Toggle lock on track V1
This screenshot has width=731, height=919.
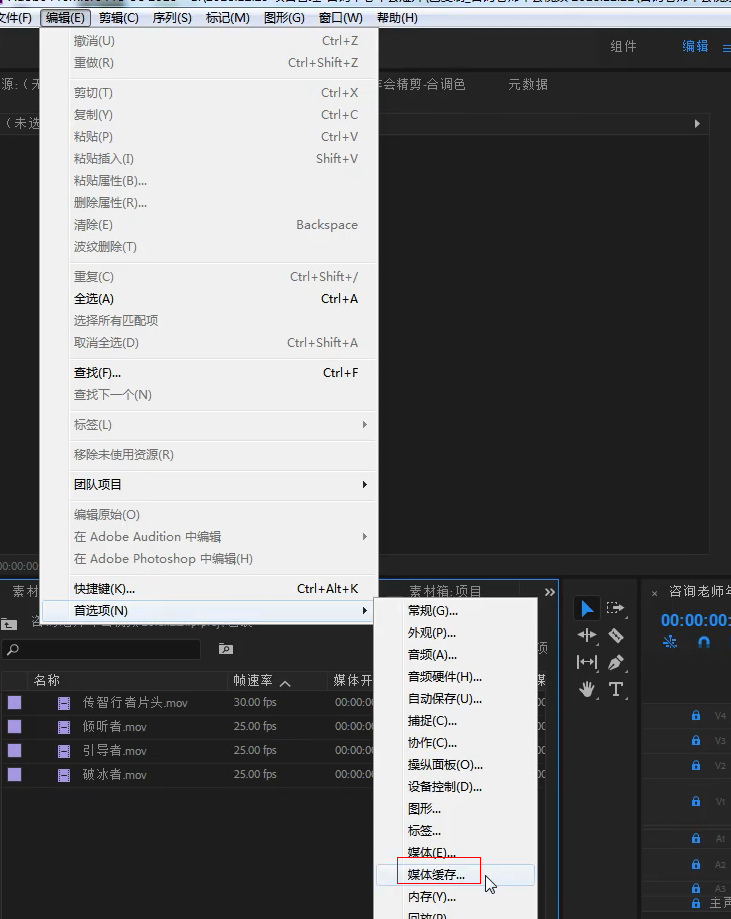pyautogui.click(x=696, y=801)
